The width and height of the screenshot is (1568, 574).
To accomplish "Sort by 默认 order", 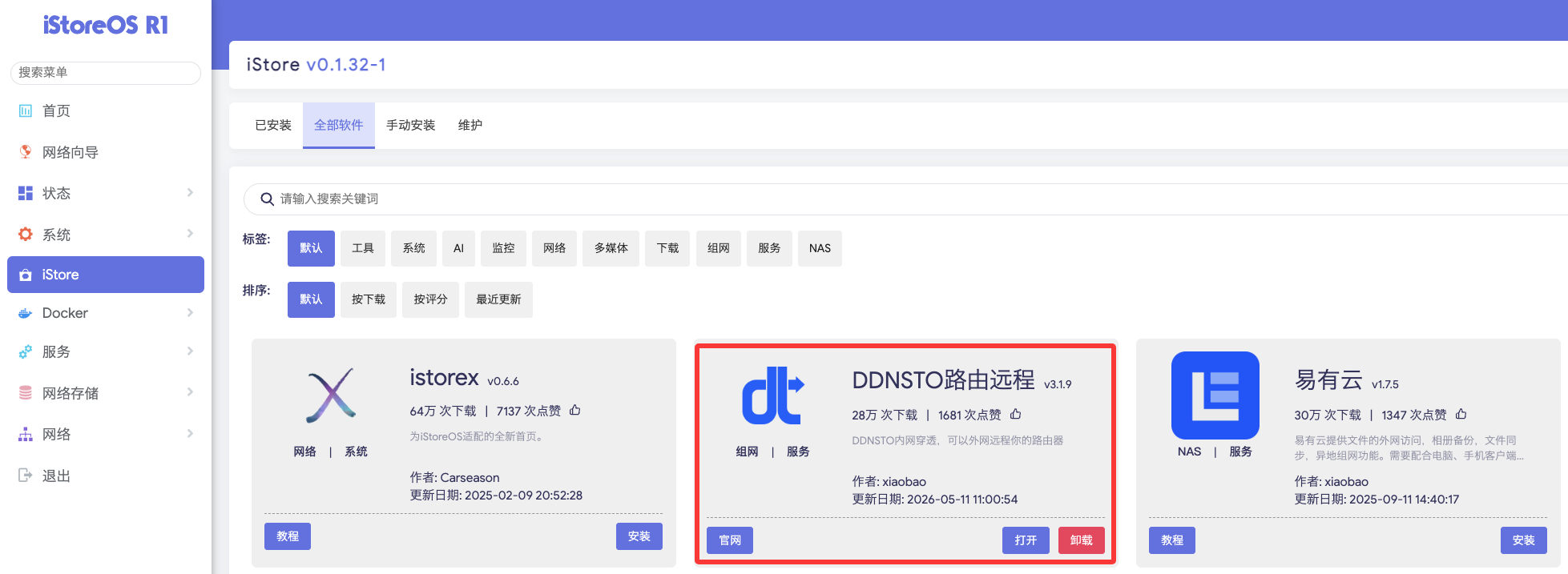I will (x=311, y=299).
